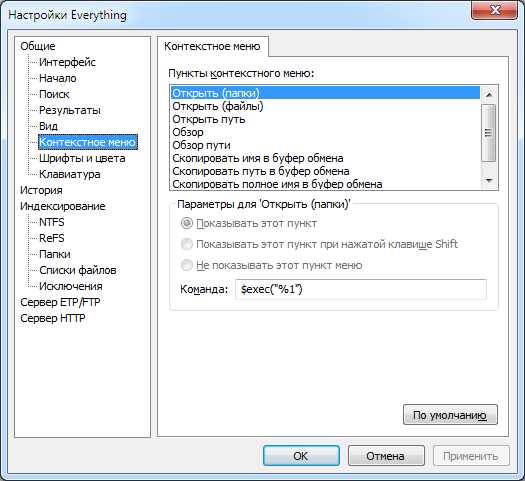Go to 'Поиск' settings
The width and height of the screenshot is (525, 481).
[54, 94]
